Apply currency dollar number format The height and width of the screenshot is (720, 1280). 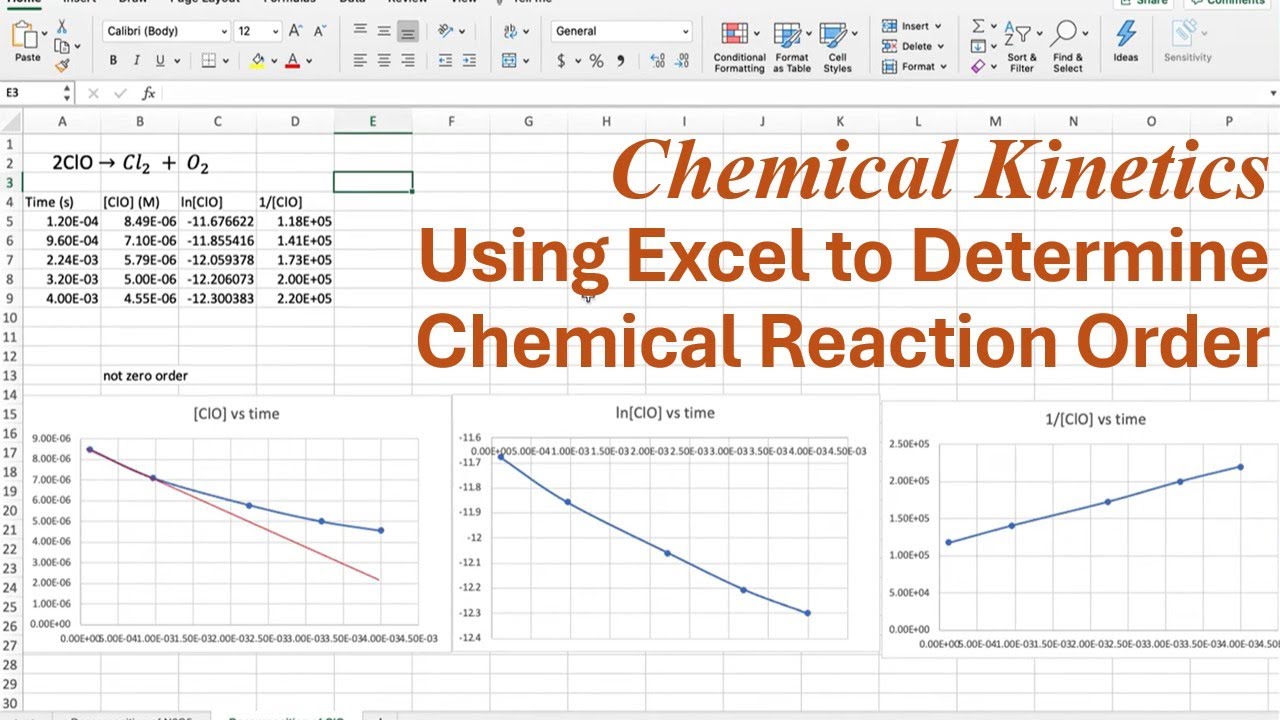point(562,61)
